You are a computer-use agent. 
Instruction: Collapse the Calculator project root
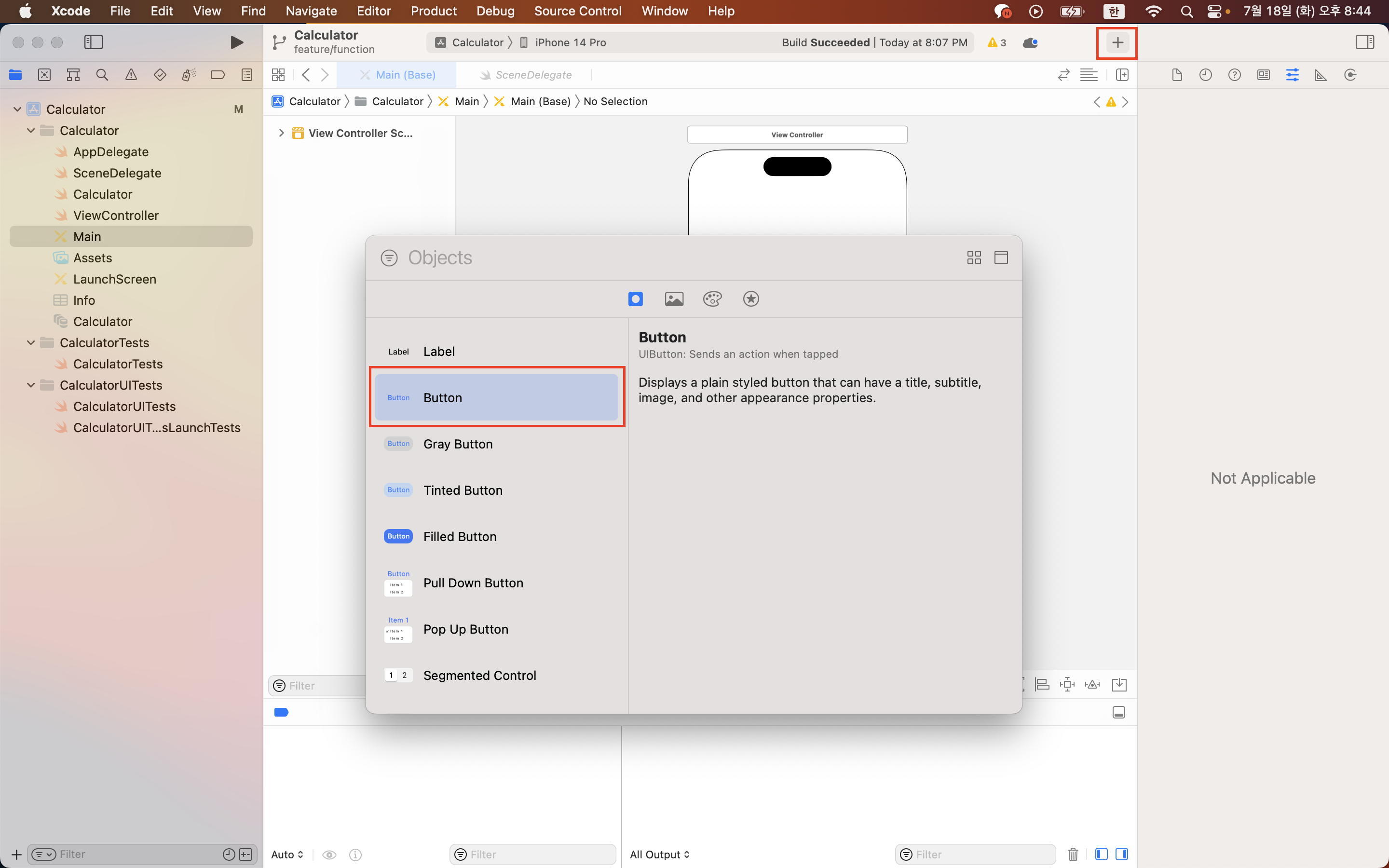tap(17, 109)
